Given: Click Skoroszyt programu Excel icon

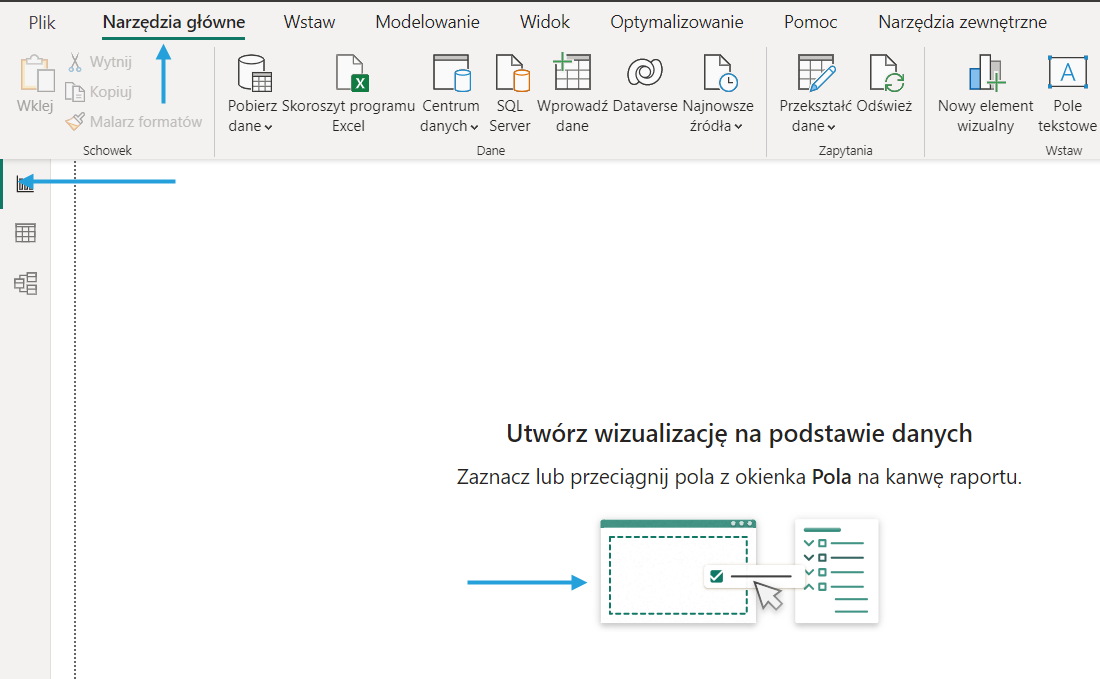Looking at the screenshot, I should pyautogui.click(x=348, y=74).
